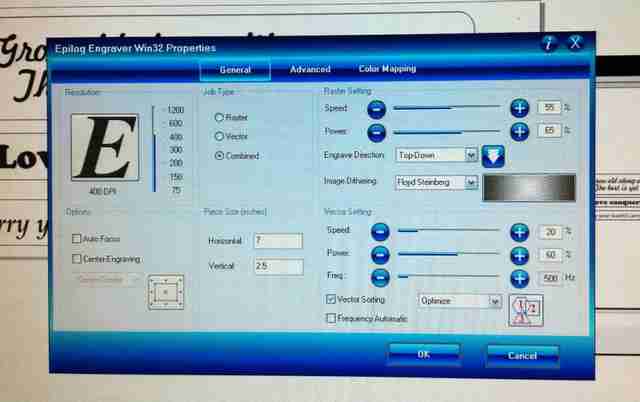This screenshot has width=640, height=402.
Task: Increase raster speed with plus button
Action: (520, 108)
